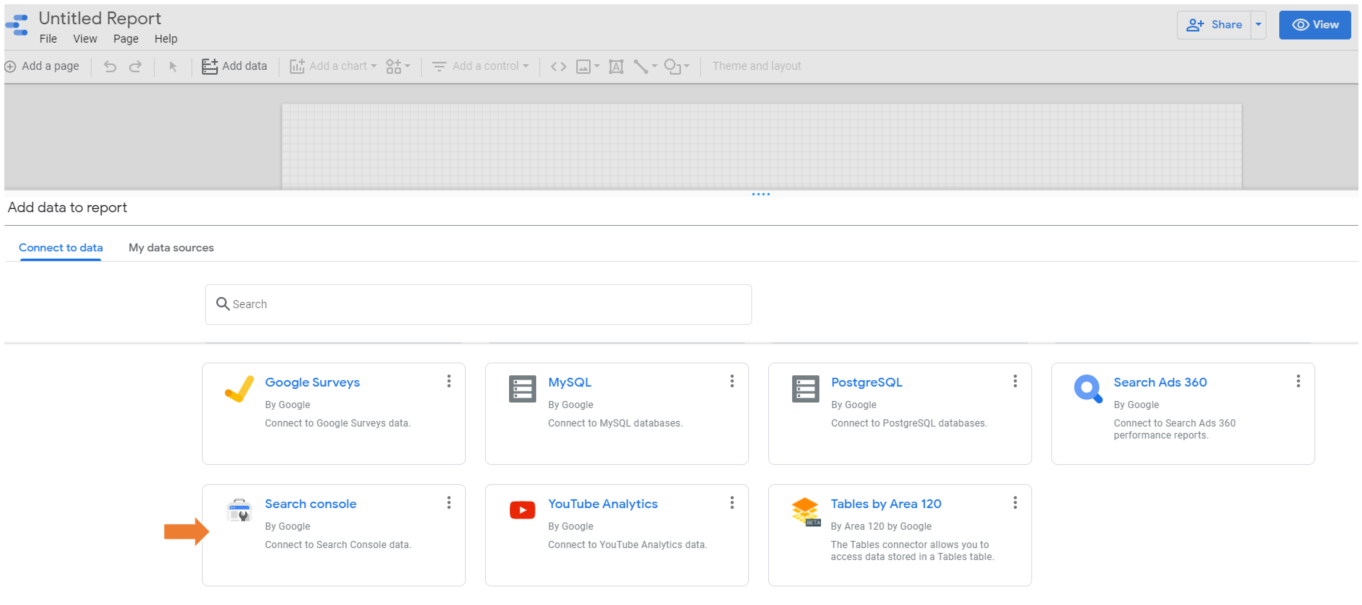
Task: Click Theme and layout
Action: pos(757,67)
